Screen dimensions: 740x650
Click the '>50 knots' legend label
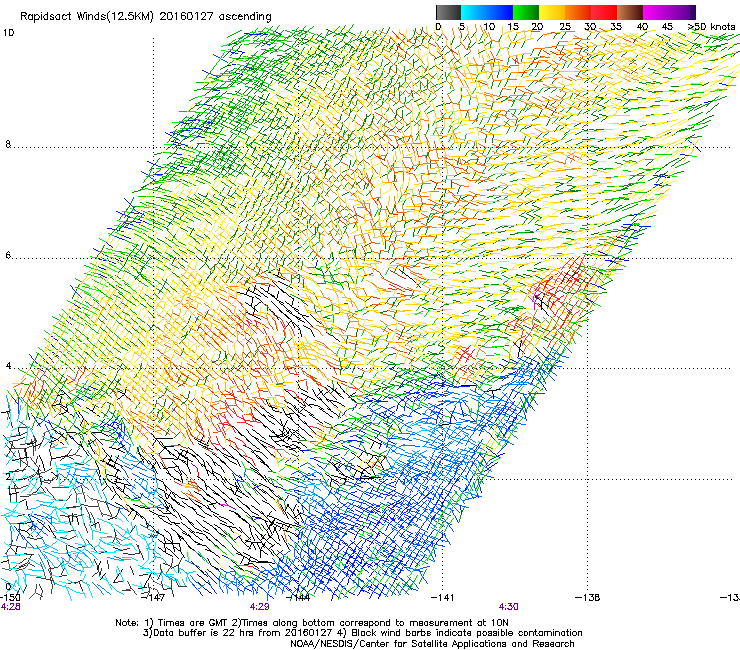(711, 27)
